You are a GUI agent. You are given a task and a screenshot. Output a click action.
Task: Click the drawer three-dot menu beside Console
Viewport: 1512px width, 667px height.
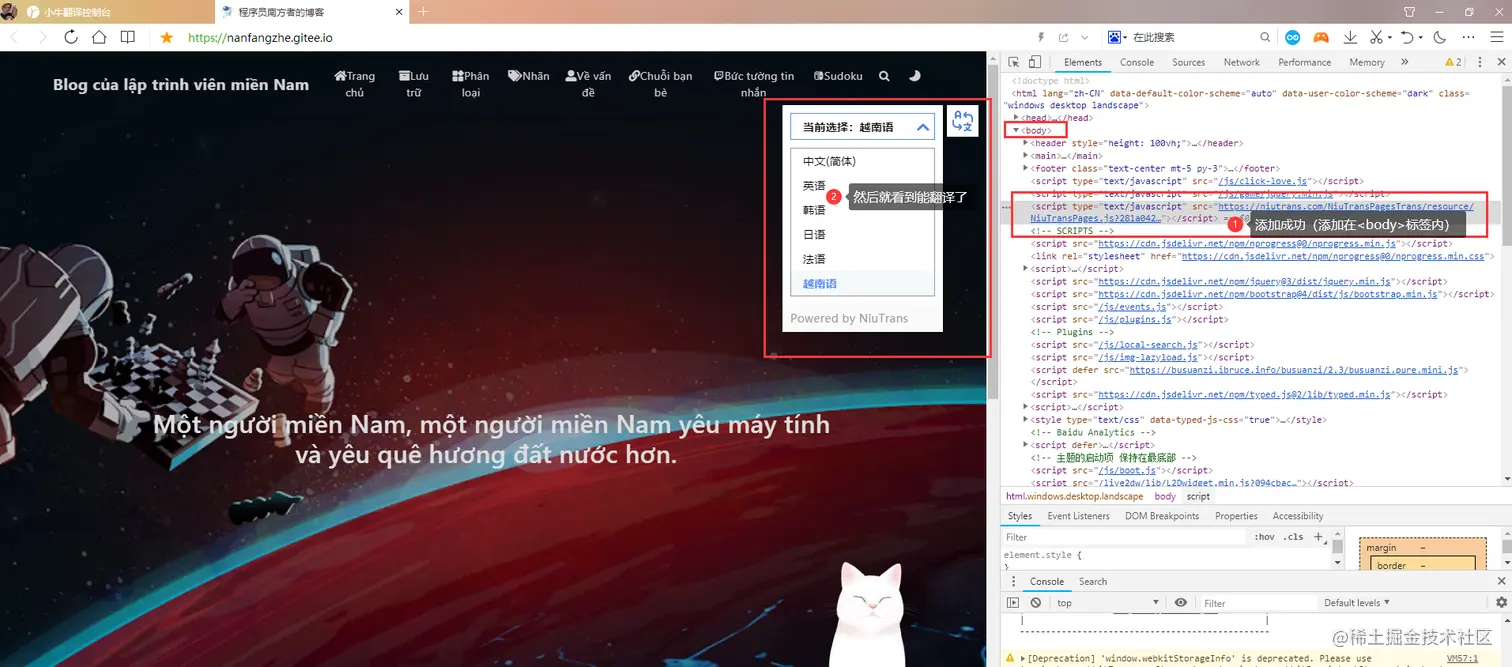[x=1012, y=581]
